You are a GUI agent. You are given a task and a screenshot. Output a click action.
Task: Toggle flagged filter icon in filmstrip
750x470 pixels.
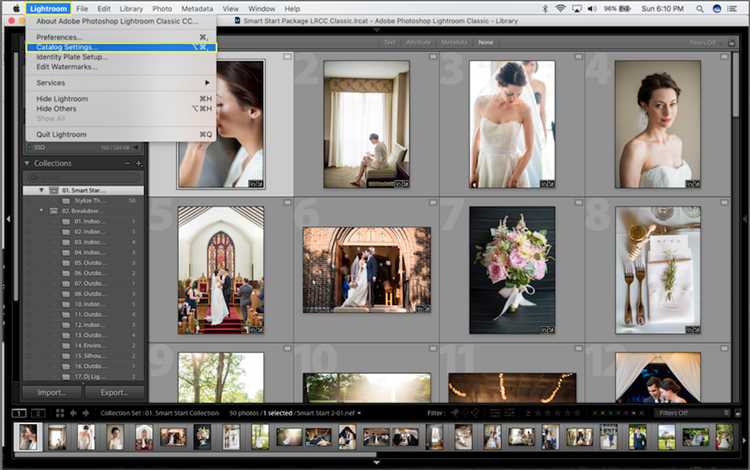point(455,413)
